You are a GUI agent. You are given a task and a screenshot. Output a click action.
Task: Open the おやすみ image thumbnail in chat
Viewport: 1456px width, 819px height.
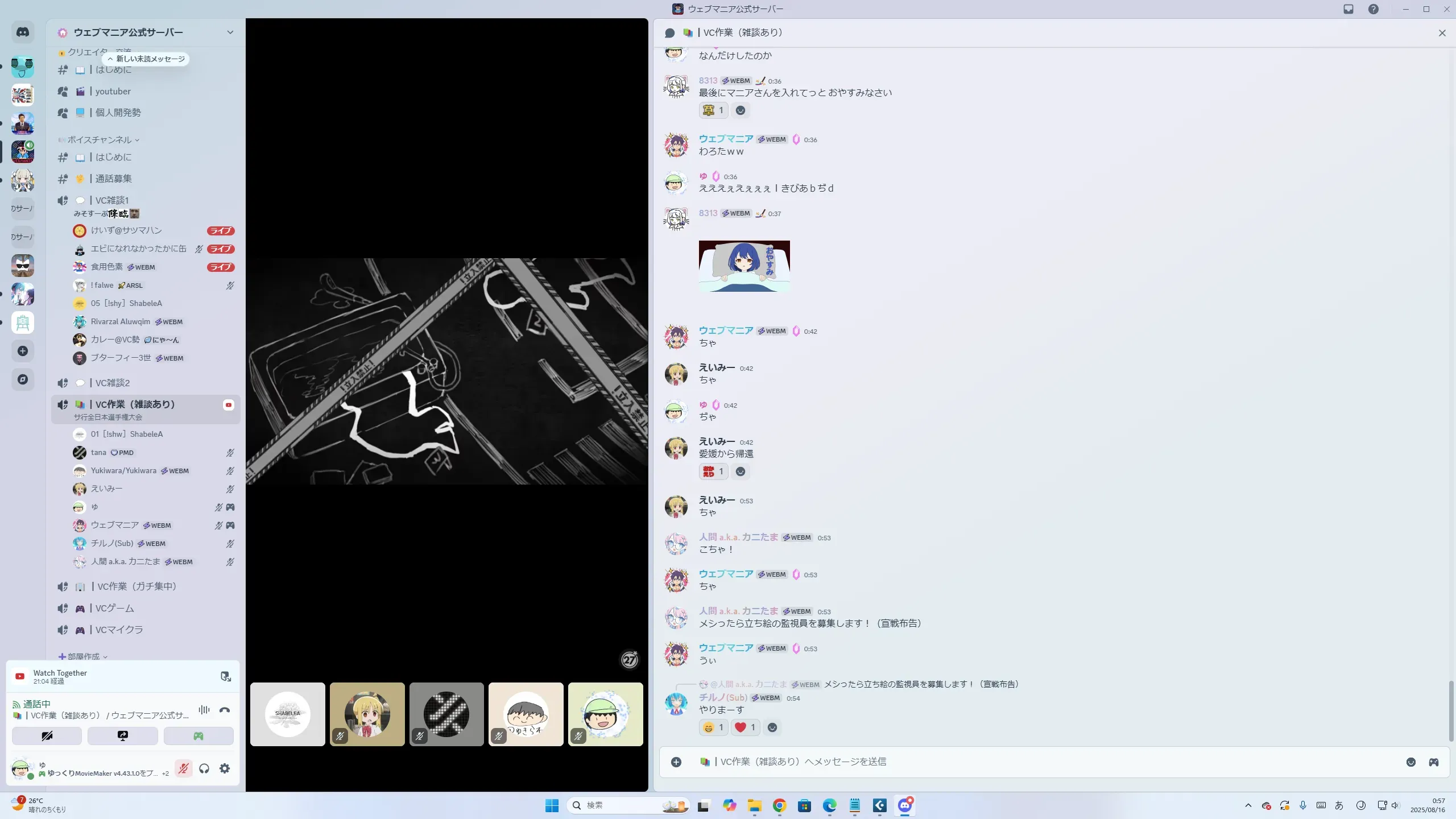click(x=744, y=266)
